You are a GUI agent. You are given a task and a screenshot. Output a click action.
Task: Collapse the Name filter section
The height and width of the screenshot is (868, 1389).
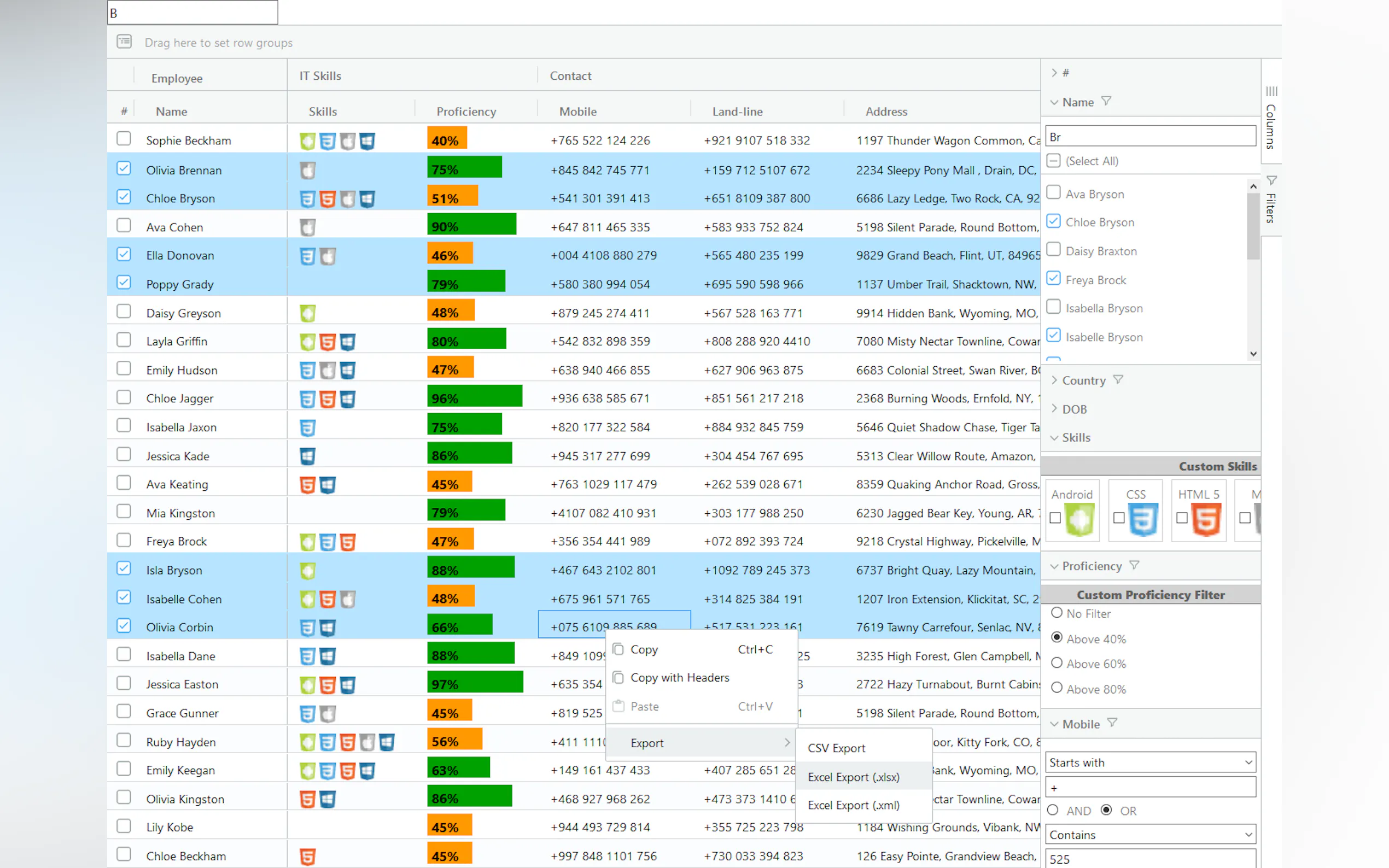[x=1054, y=102]
